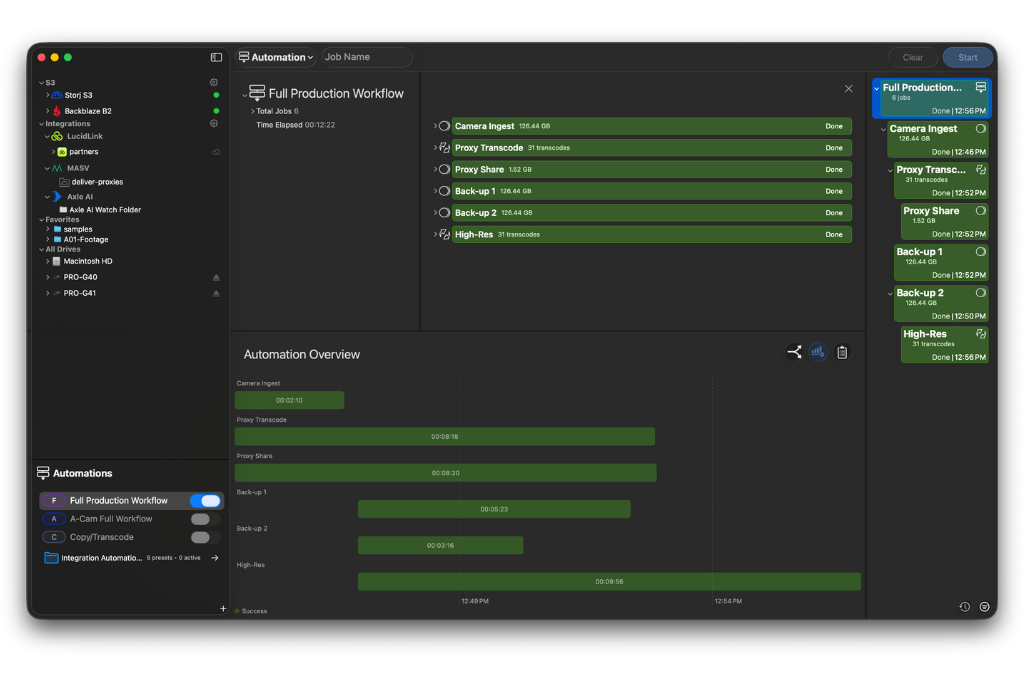Click the Clear button
Screen dimensions: 1024x683
912,58
